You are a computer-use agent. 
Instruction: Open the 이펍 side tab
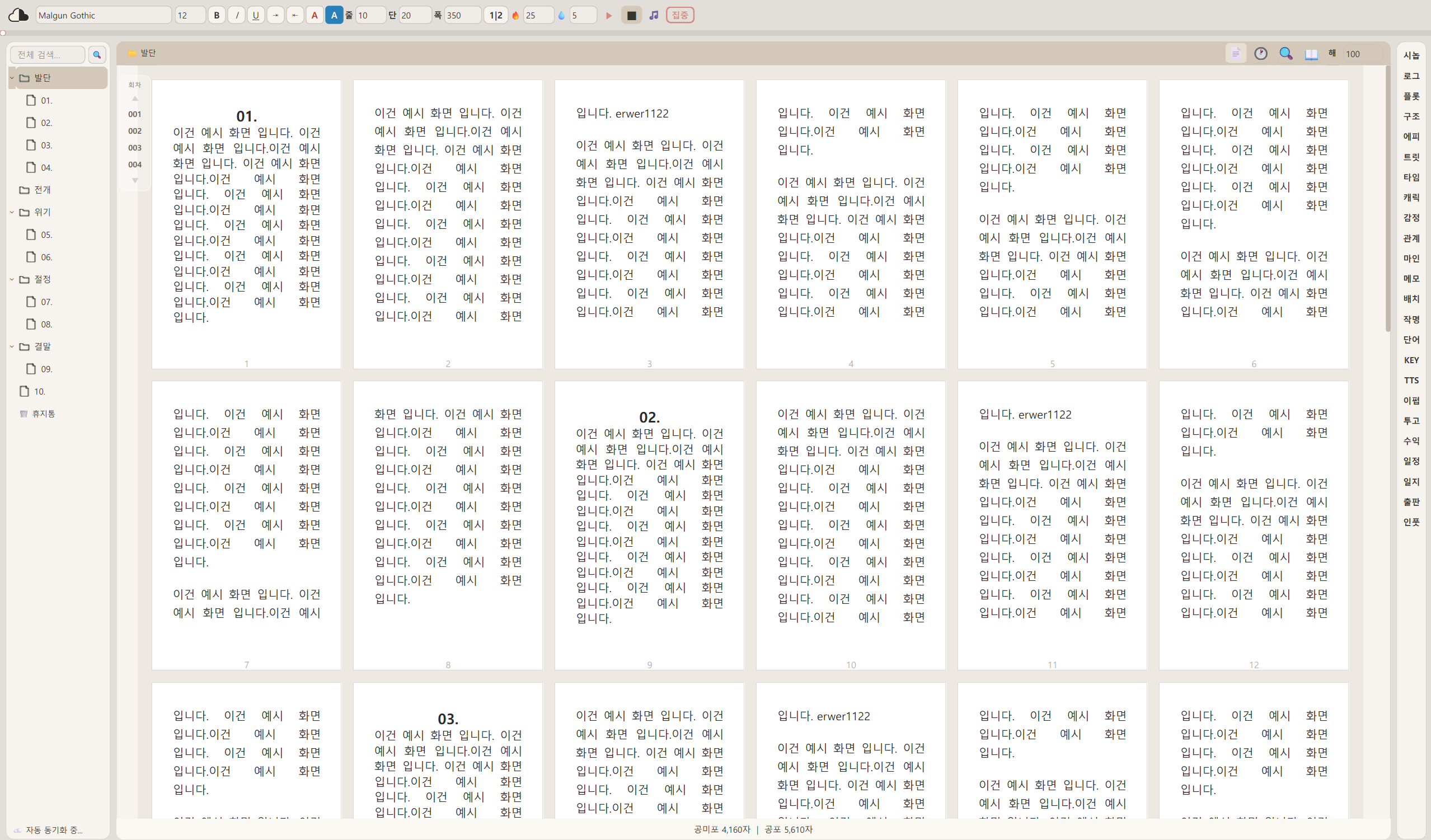(x=1411, y=400)
